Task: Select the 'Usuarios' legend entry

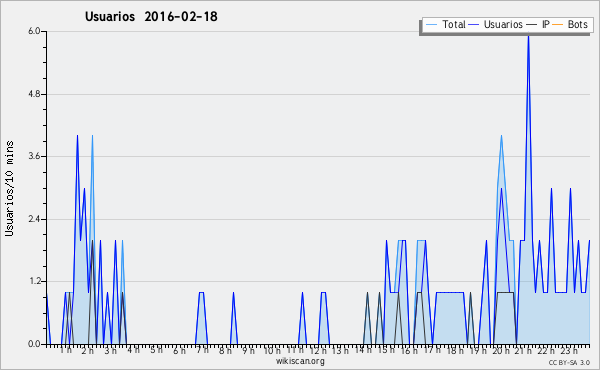Action: point(496,24)
